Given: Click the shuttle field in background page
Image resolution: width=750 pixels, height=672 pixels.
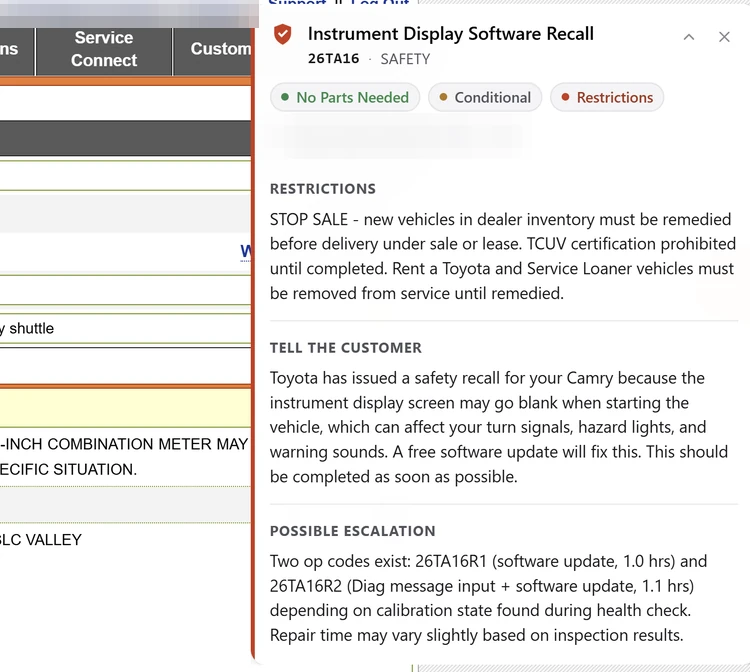Looking at the screenshot, I should [x=125, y=329].
